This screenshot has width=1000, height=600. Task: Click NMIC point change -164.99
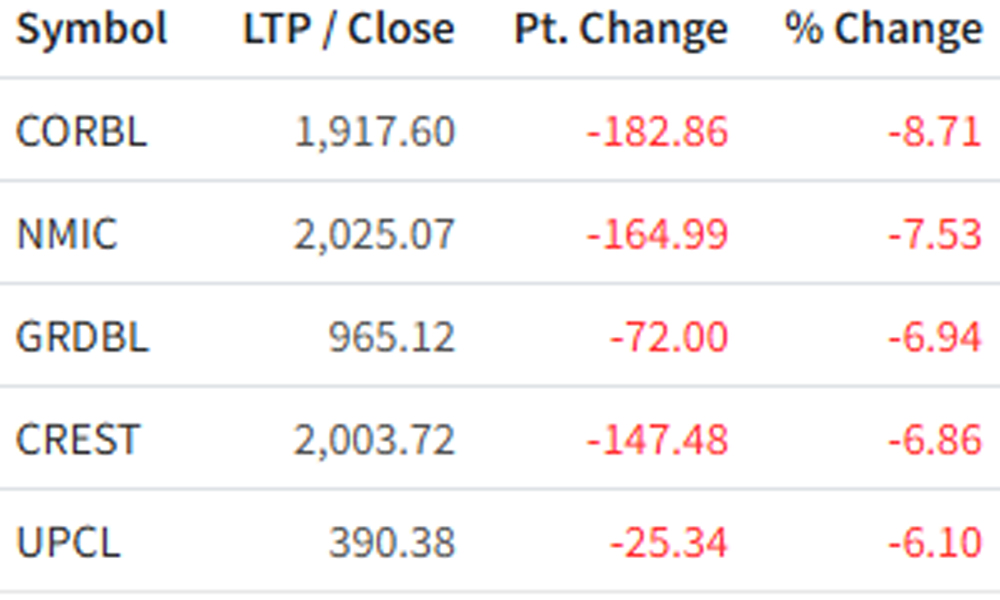tap(657, 234)
